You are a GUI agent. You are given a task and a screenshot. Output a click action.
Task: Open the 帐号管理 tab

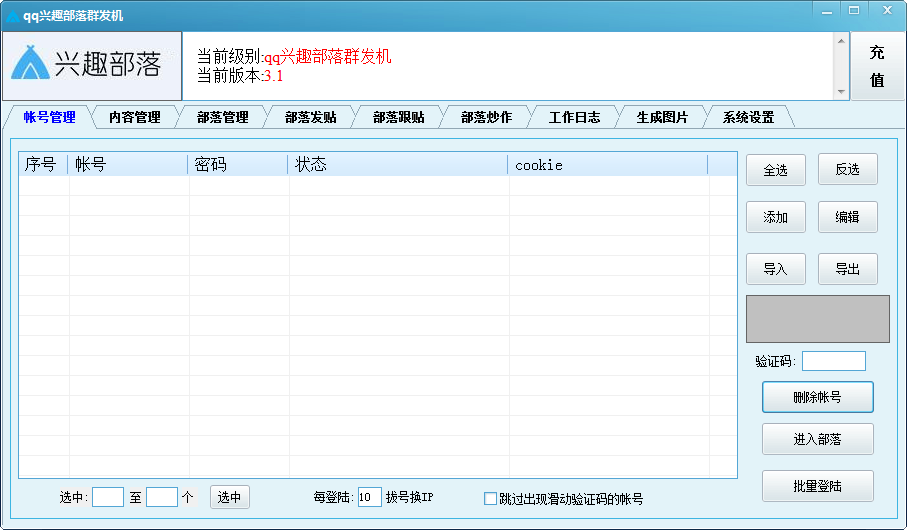49,117
